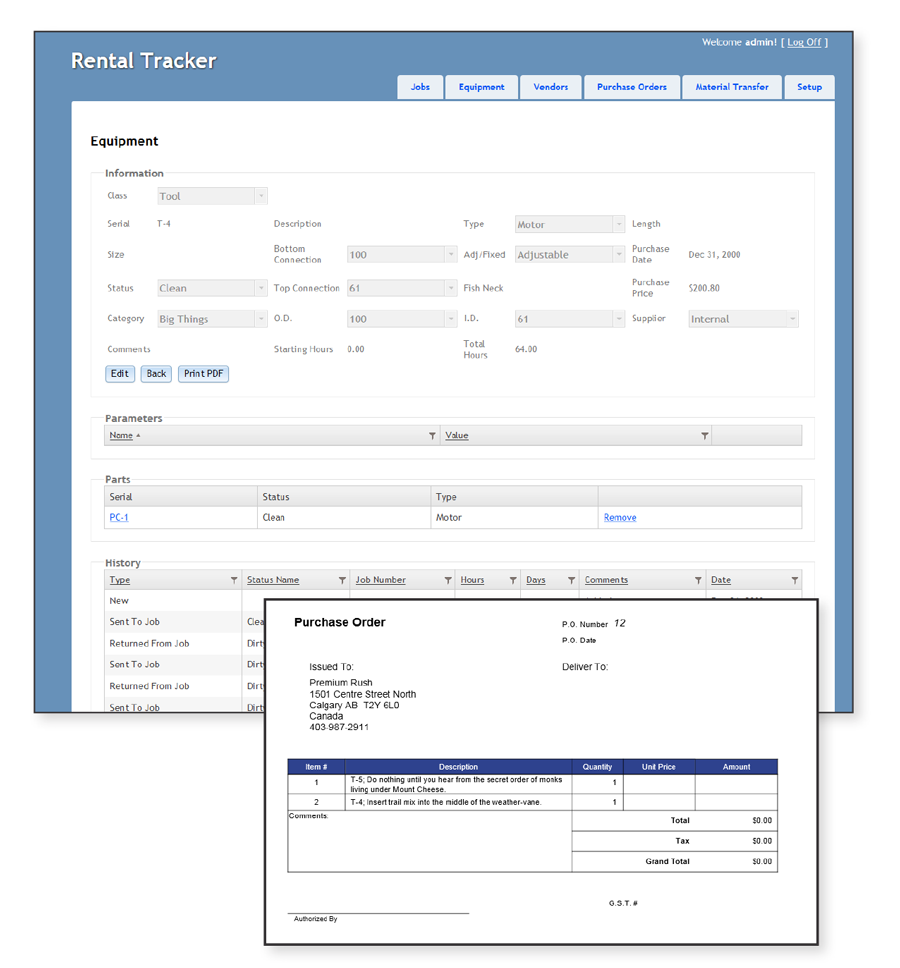Click the purchase date Dec 31, 2000
Screen dimensions: 900x968
(714, 254)
